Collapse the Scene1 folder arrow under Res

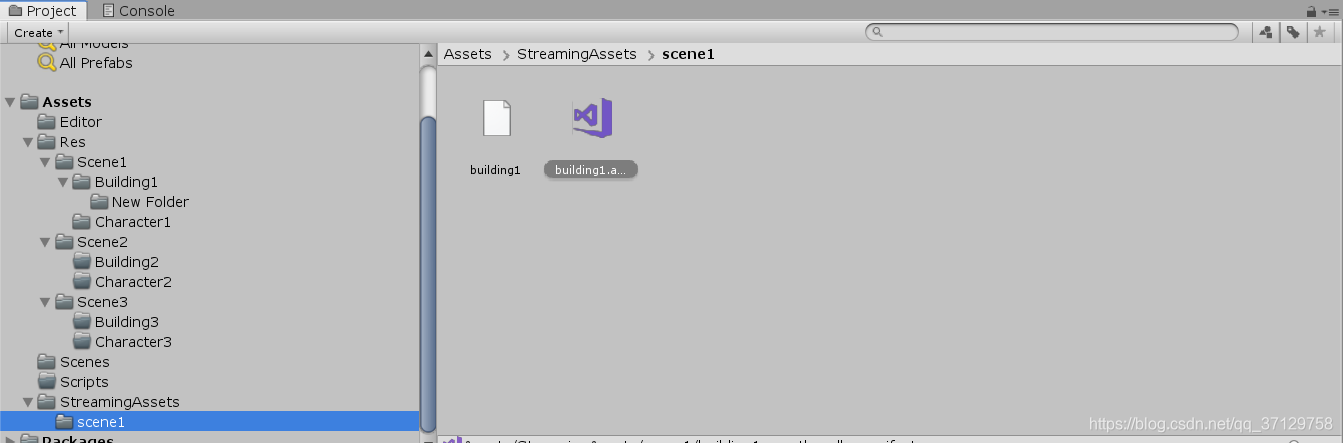point(45,162)
